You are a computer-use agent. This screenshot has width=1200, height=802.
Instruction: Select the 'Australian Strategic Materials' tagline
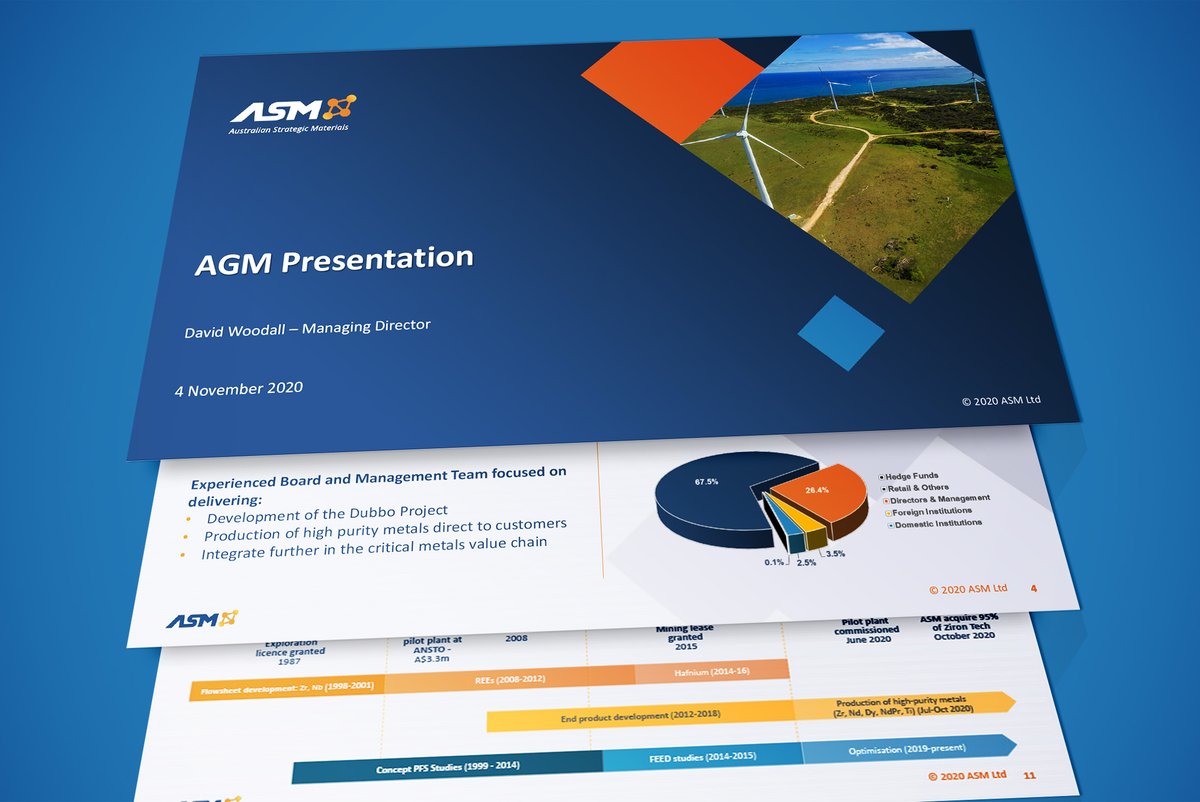pyautogui.click(x=290, y=130)
